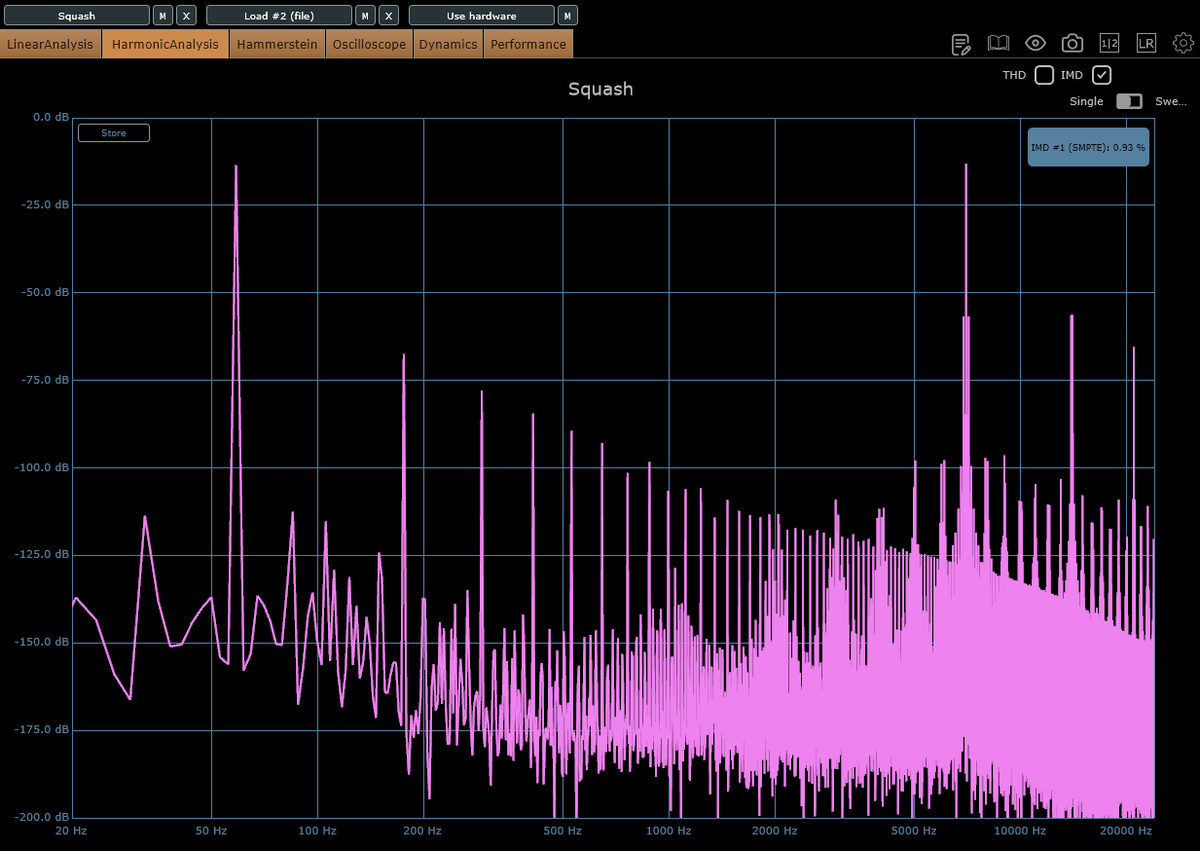The height and width of the screenshot is (851, 1200).
Task: Click the Squash plugin slot button
Action: [x=76, y=16]
